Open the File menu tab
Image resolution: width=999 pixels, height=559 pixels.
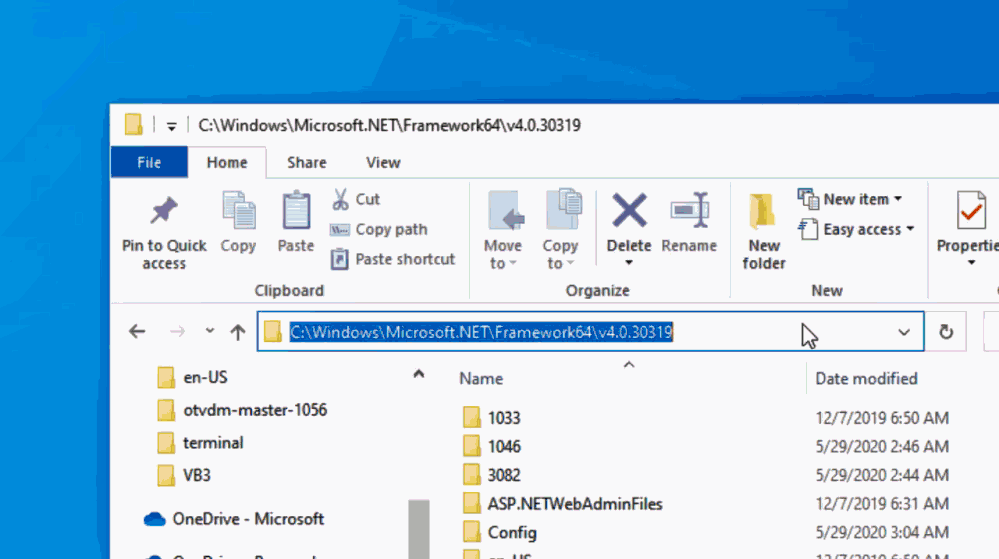point(149,163)
